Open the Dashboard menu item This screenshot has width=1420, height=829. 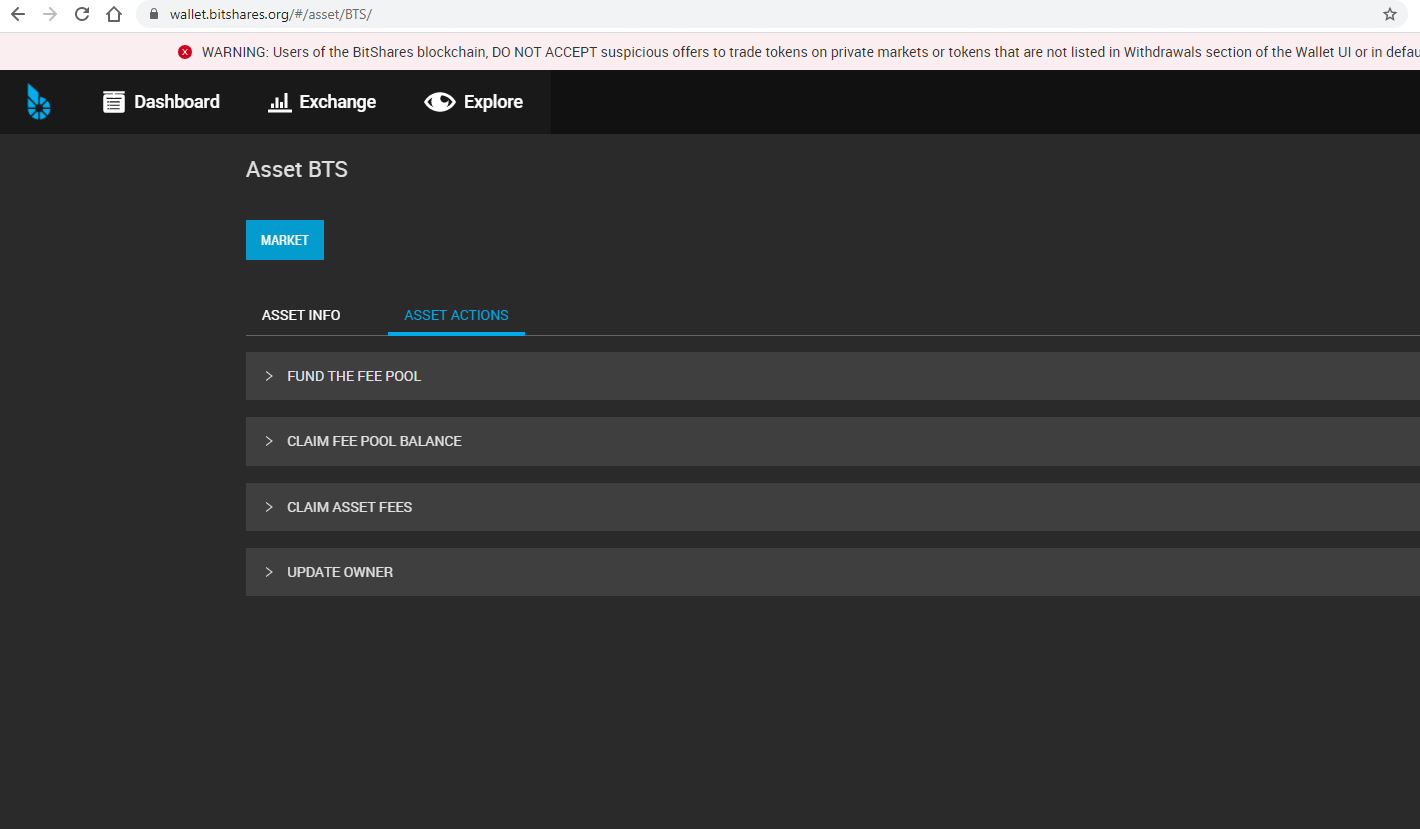click(x=161, y=102)
